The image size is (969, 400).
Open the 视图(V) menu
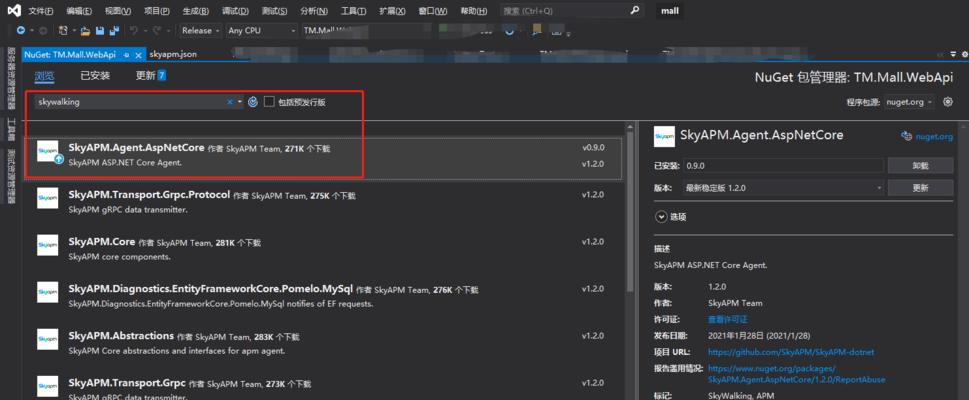coord(118,11)
